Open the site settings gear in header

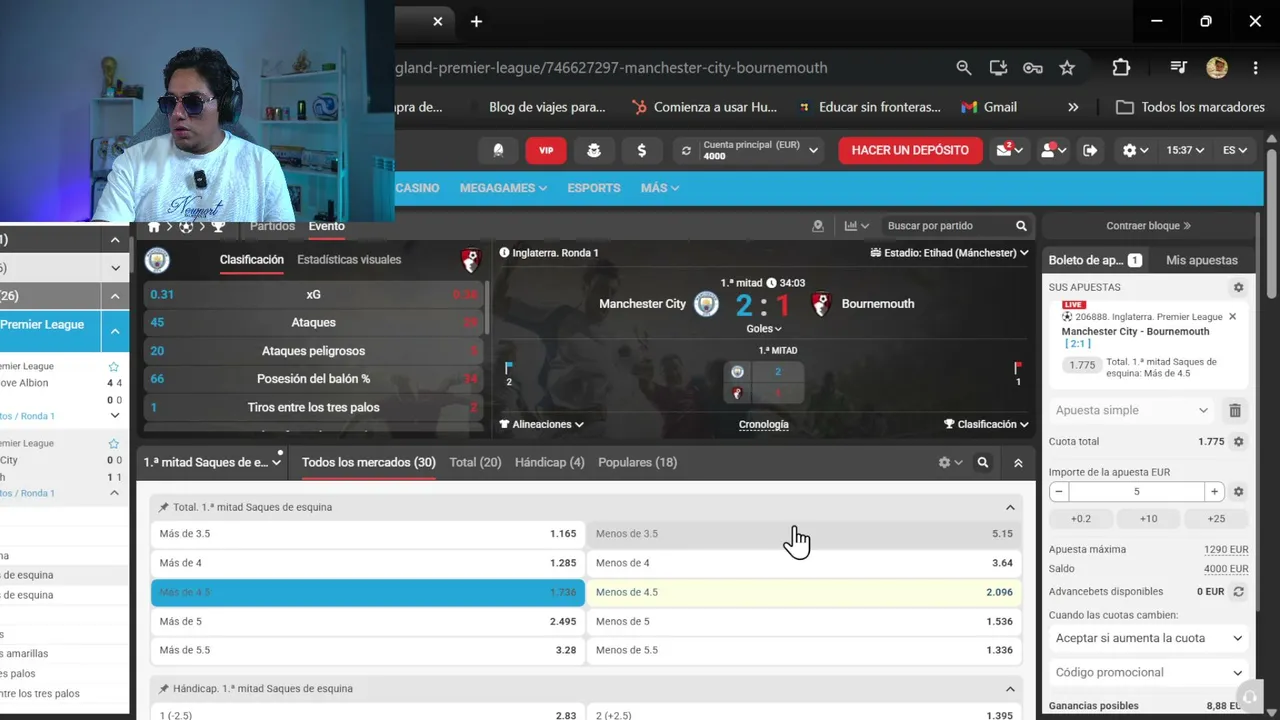pyautogui.click(x=1135, y=150)
